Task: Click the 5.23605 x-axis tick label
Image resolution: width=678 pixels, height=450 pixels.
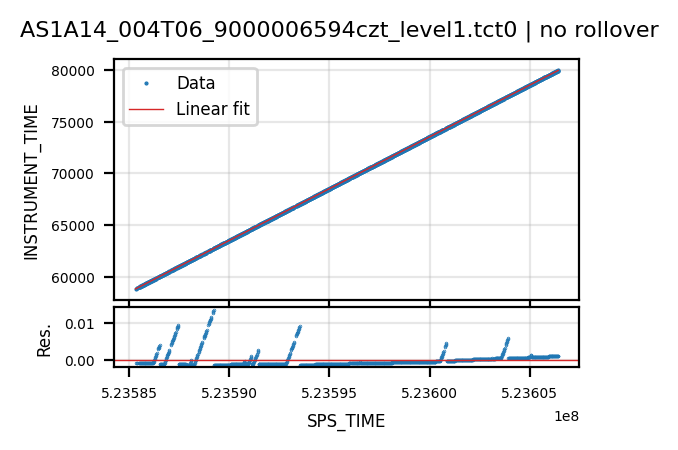Action: click(x=529, y=393)
